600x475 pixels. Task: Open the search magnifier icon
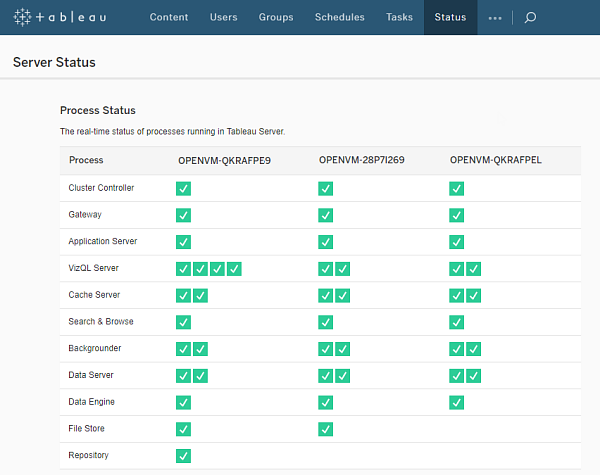(530, 18)
